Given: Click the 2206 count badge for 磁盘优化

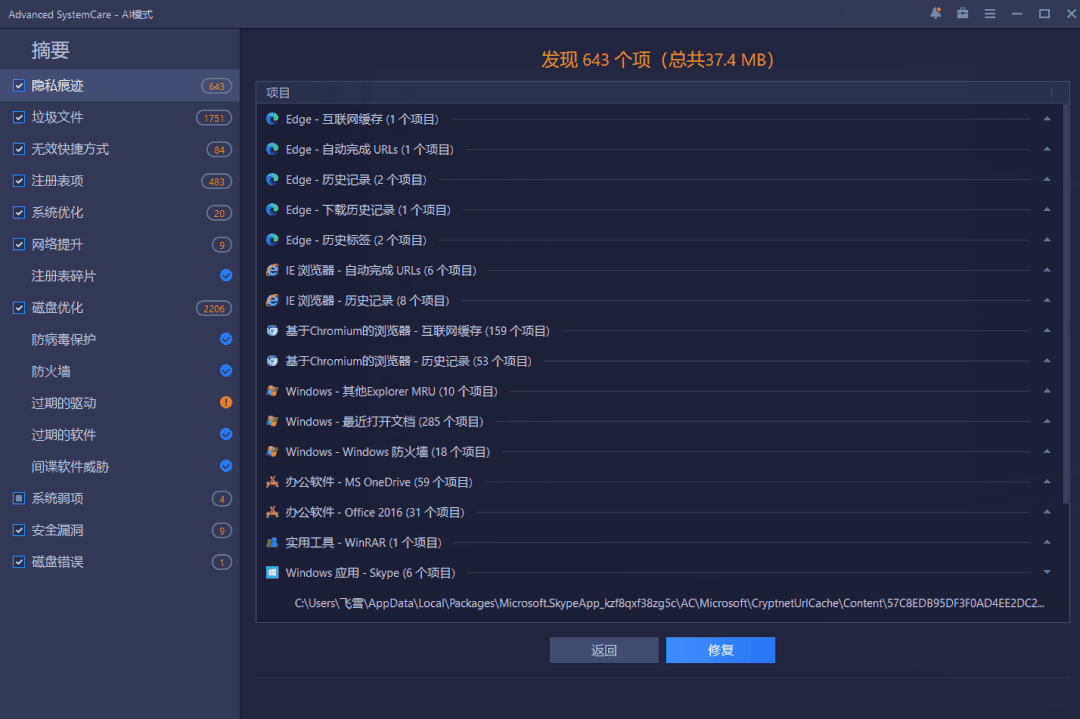Looking at the screenshot, I should coord(214,309).
